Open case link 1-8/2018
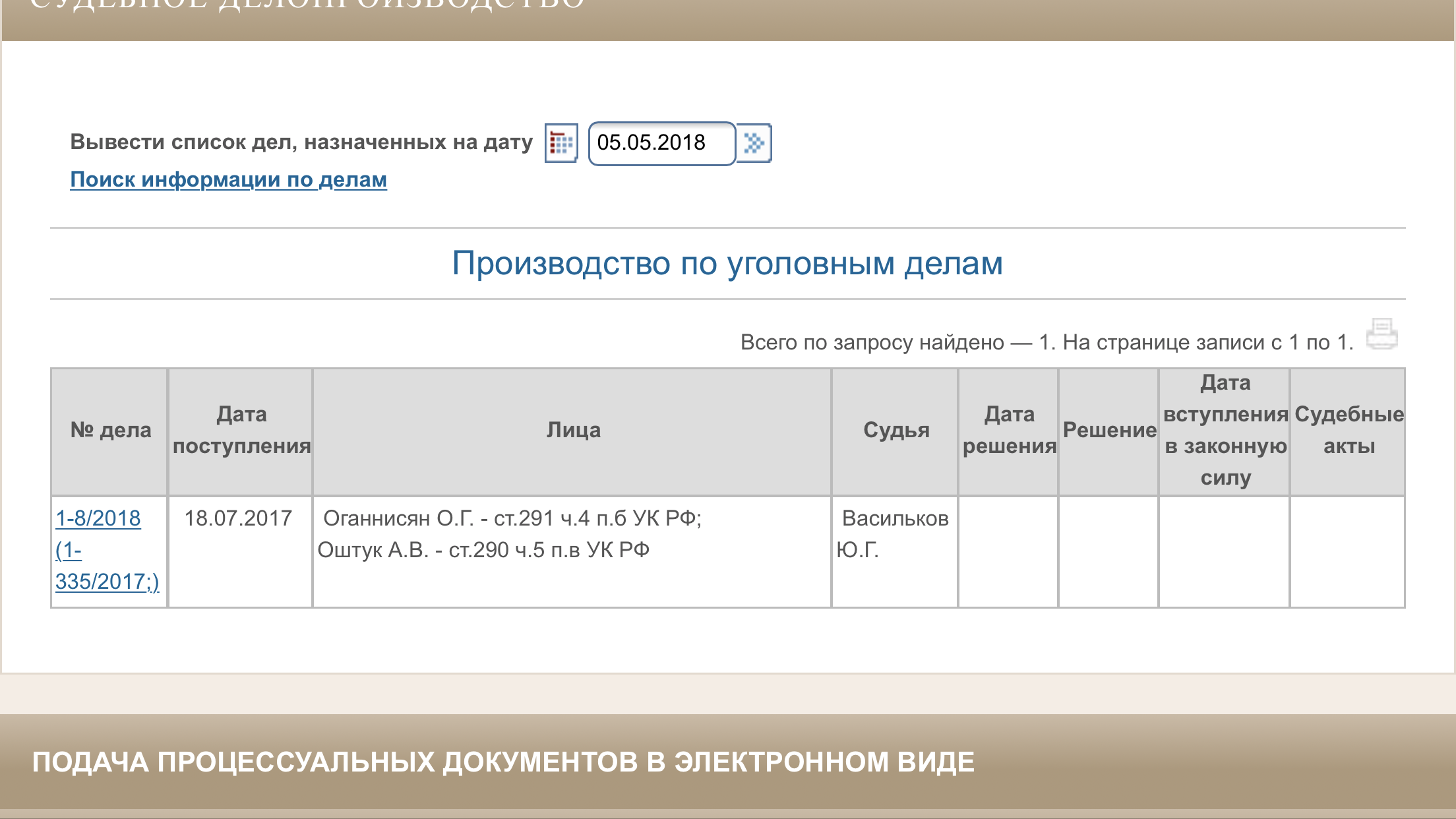The height and width of the screenshot is (819, 1456). (98, 518)
